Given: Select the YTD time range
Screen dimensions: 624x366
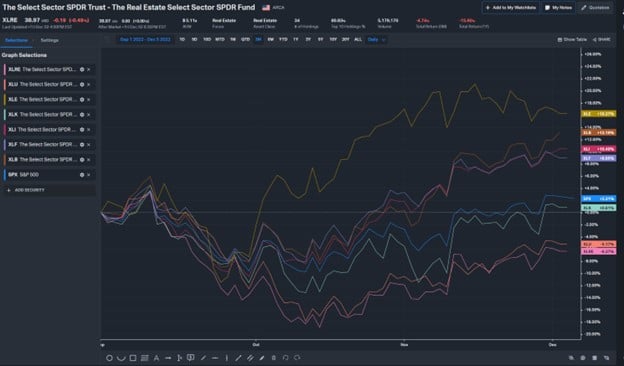Looking at the screenshot, I should tap(283, 40).
